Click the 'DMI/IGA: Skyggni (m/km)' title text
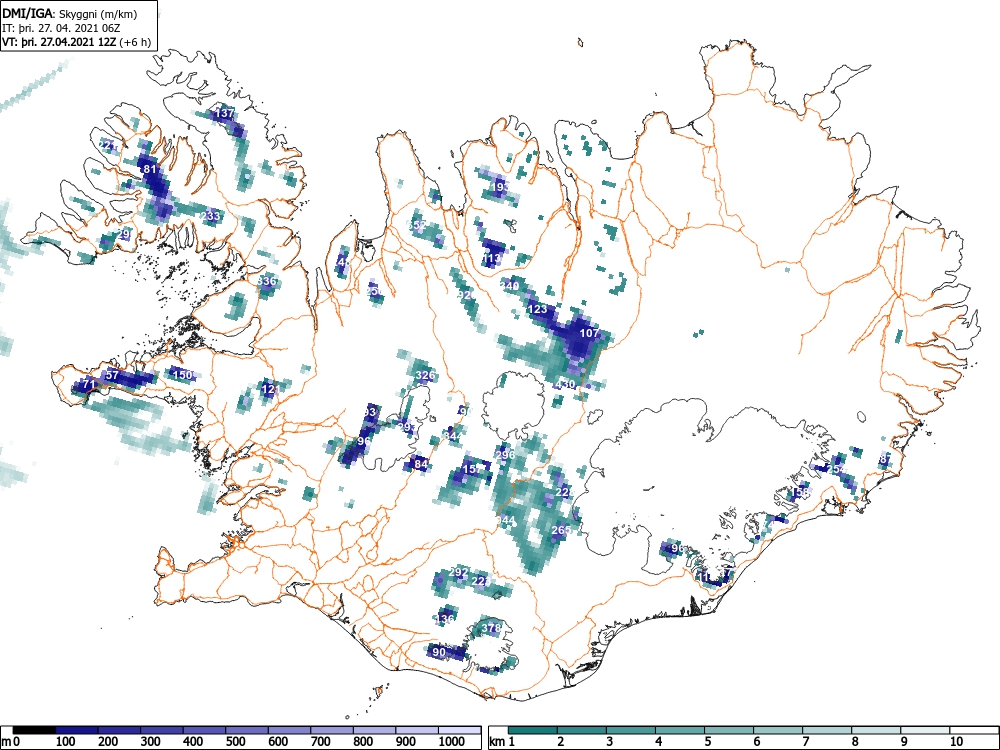This screenshot has width=1000, height=750. 70,13
